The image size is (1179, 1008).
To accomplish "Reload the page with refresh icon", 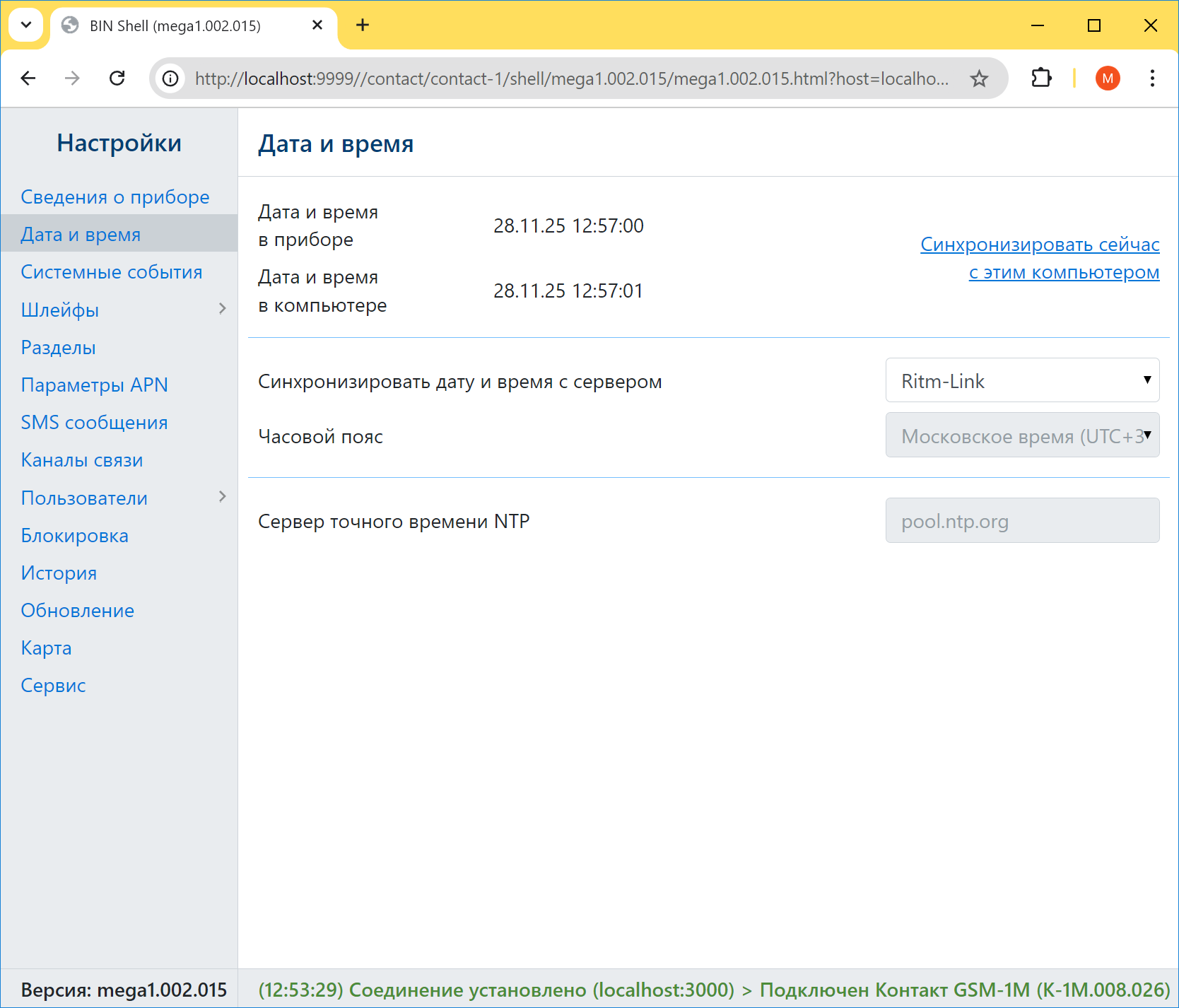I will 117,78.
